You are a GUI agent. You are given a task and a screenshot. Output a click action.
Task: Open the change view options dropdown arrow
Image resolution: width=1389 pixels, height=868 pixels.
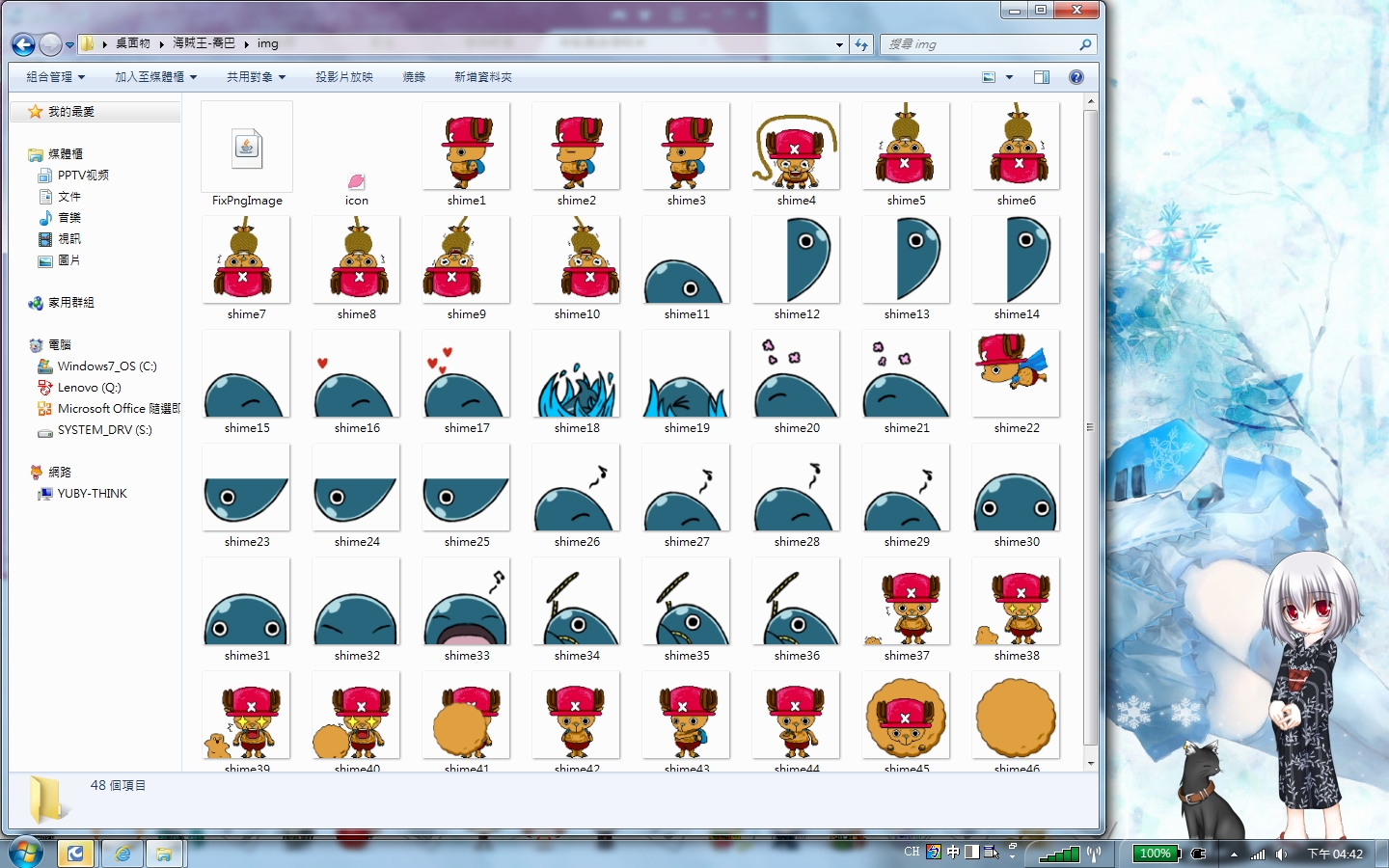click(1010, 77)
